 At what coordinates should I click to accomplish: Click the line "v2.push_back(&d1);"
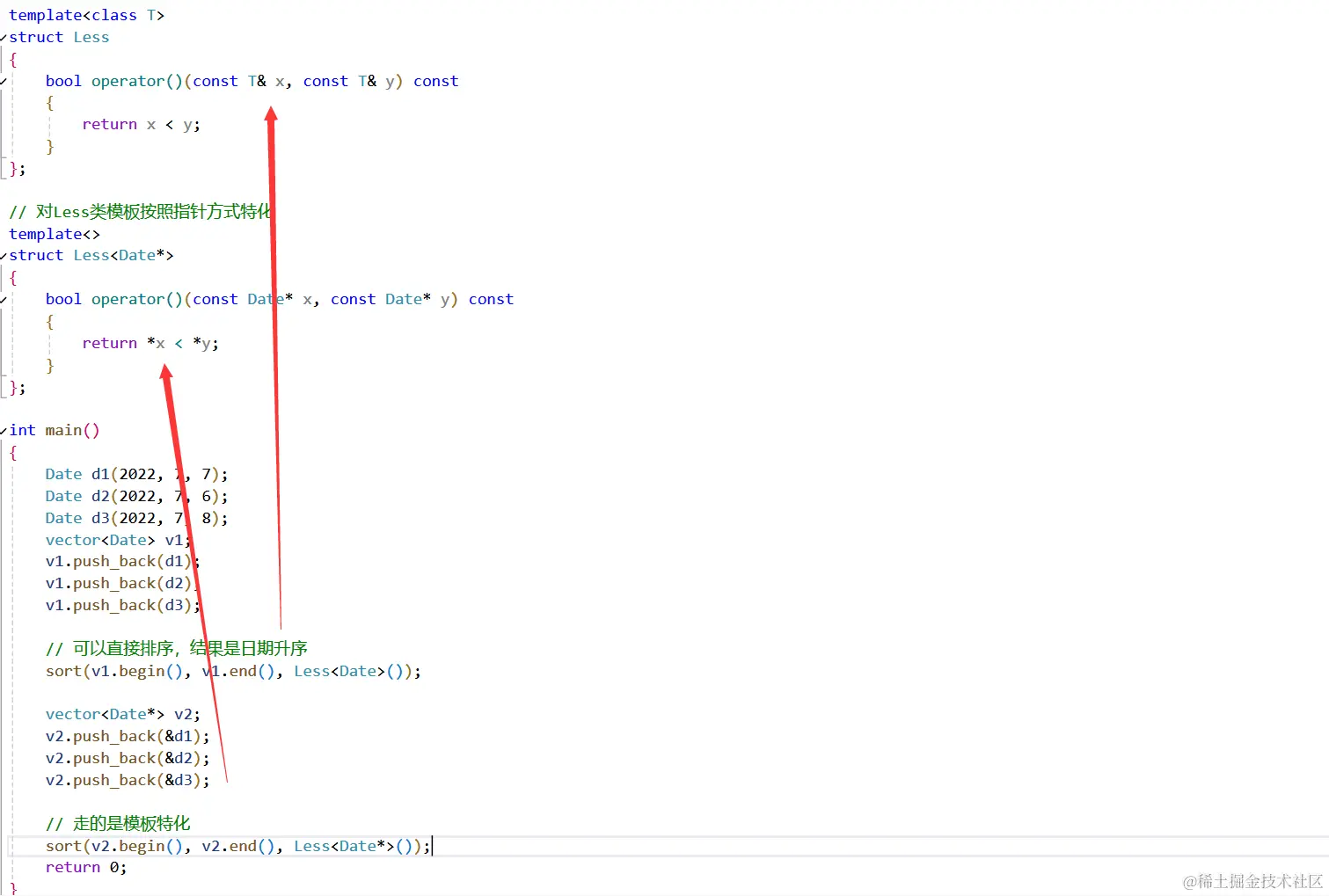coord(128,736)
